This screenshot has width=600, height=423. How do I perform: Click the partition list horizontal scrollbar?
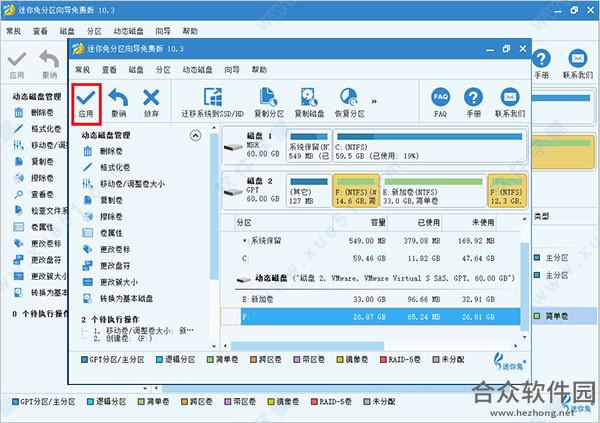tap(307, 346)
